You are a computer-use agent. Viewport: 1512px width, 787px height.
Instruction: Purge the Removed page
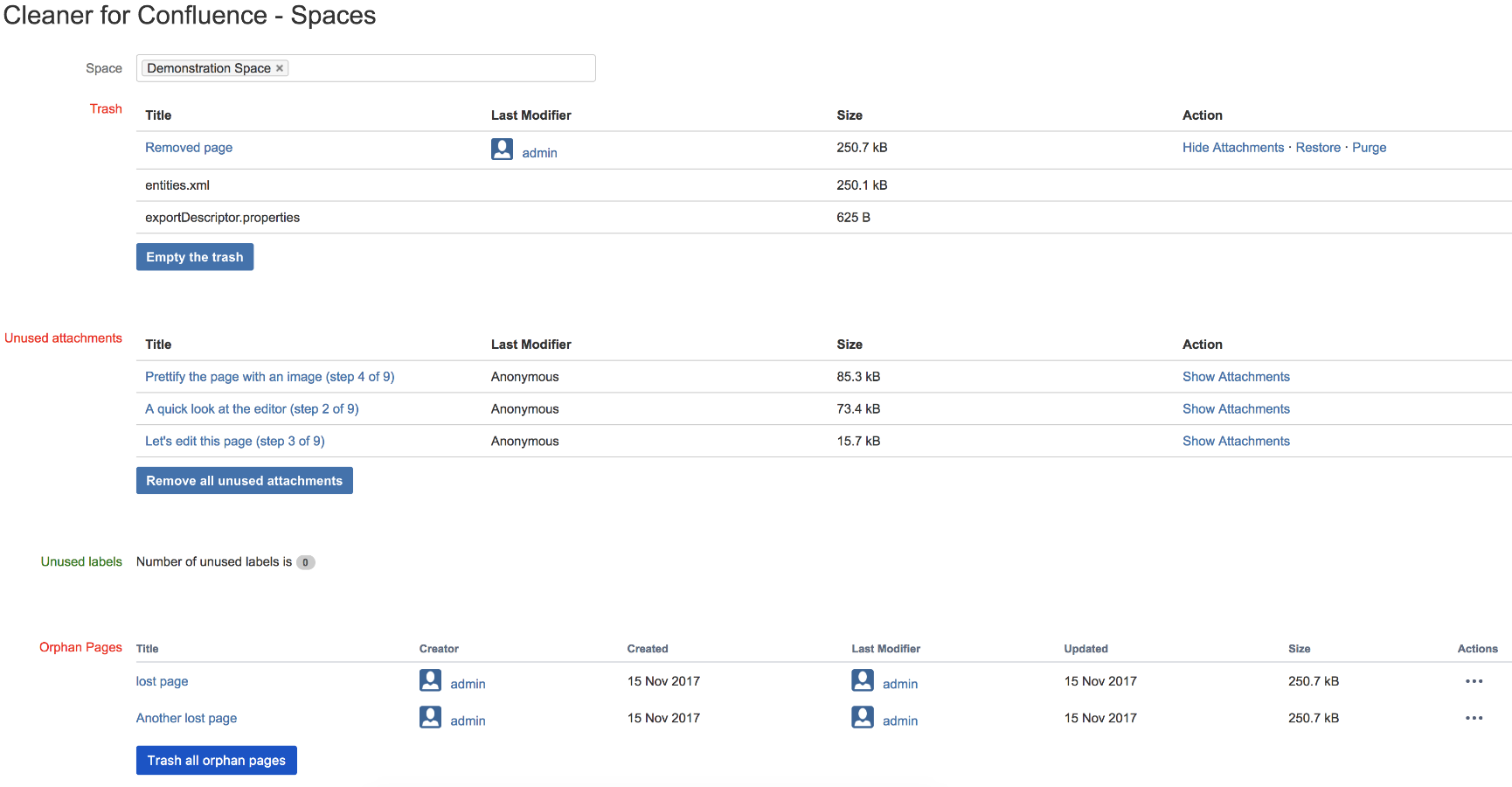pyautogui.click(x=1369, y=148)
